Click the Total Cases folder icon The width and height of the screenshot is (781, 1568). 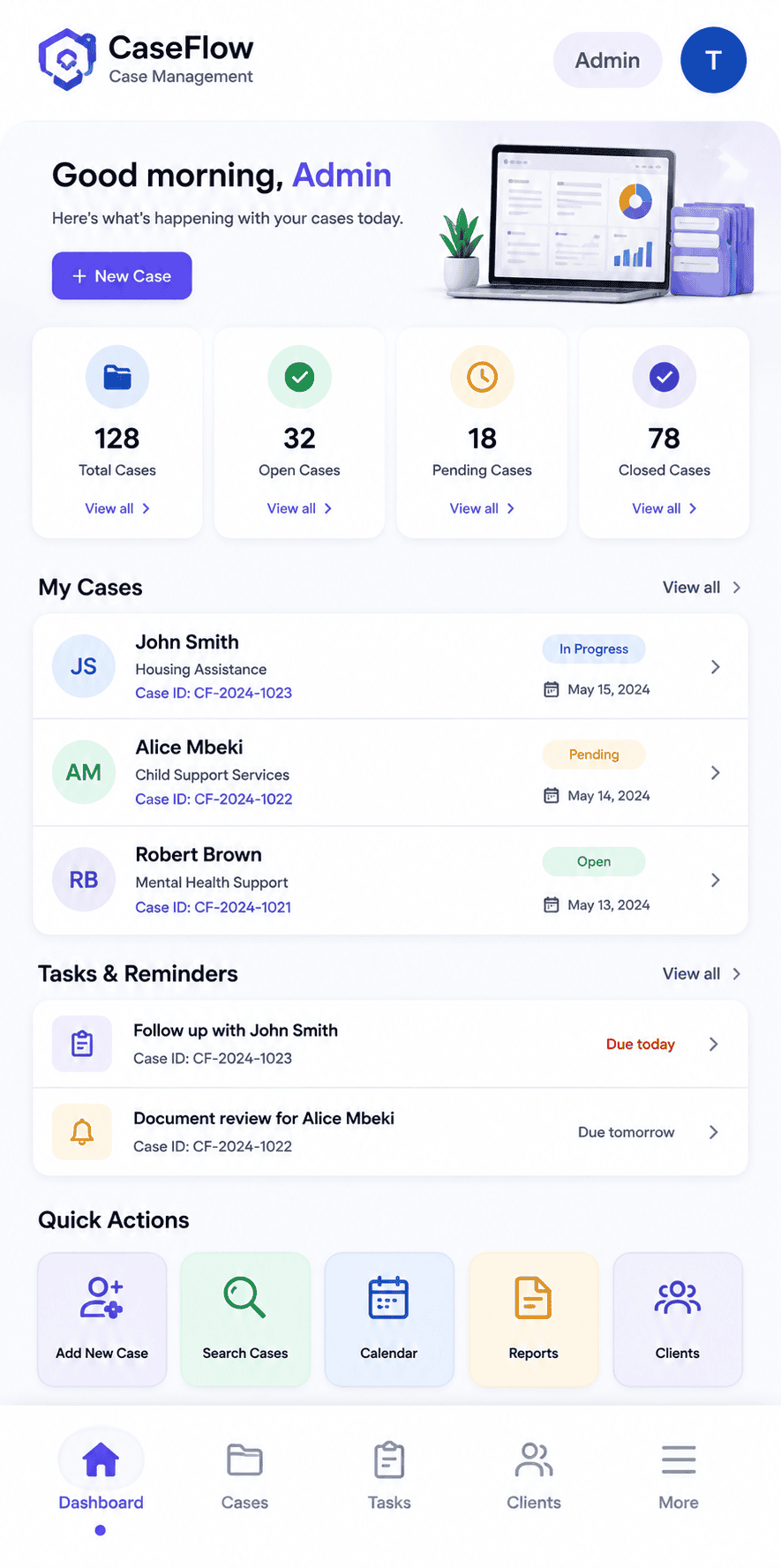tap(117, 377)
